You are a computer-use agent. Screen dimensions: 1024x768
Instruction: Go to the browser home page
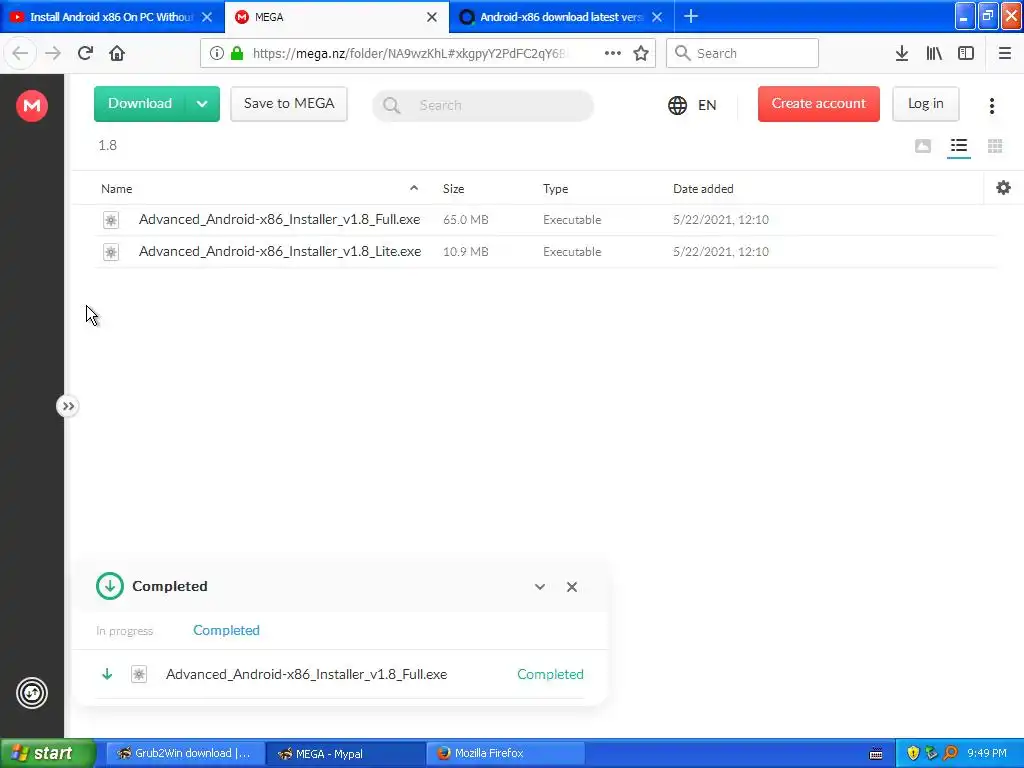(x=117, y=53)
